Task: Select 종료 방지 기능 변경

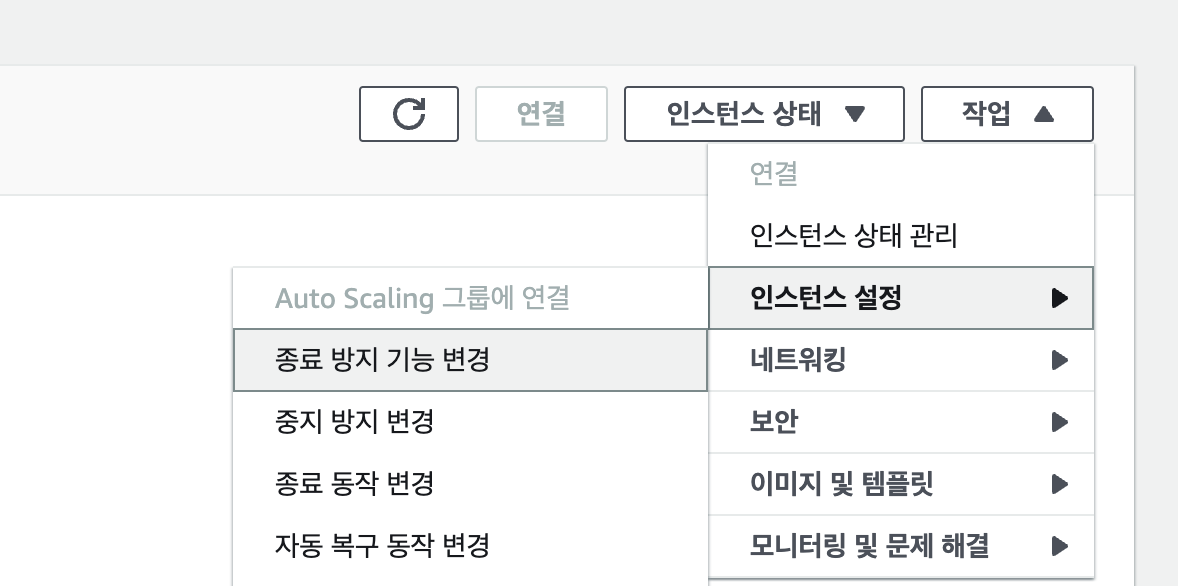Action: coord(470,360)
